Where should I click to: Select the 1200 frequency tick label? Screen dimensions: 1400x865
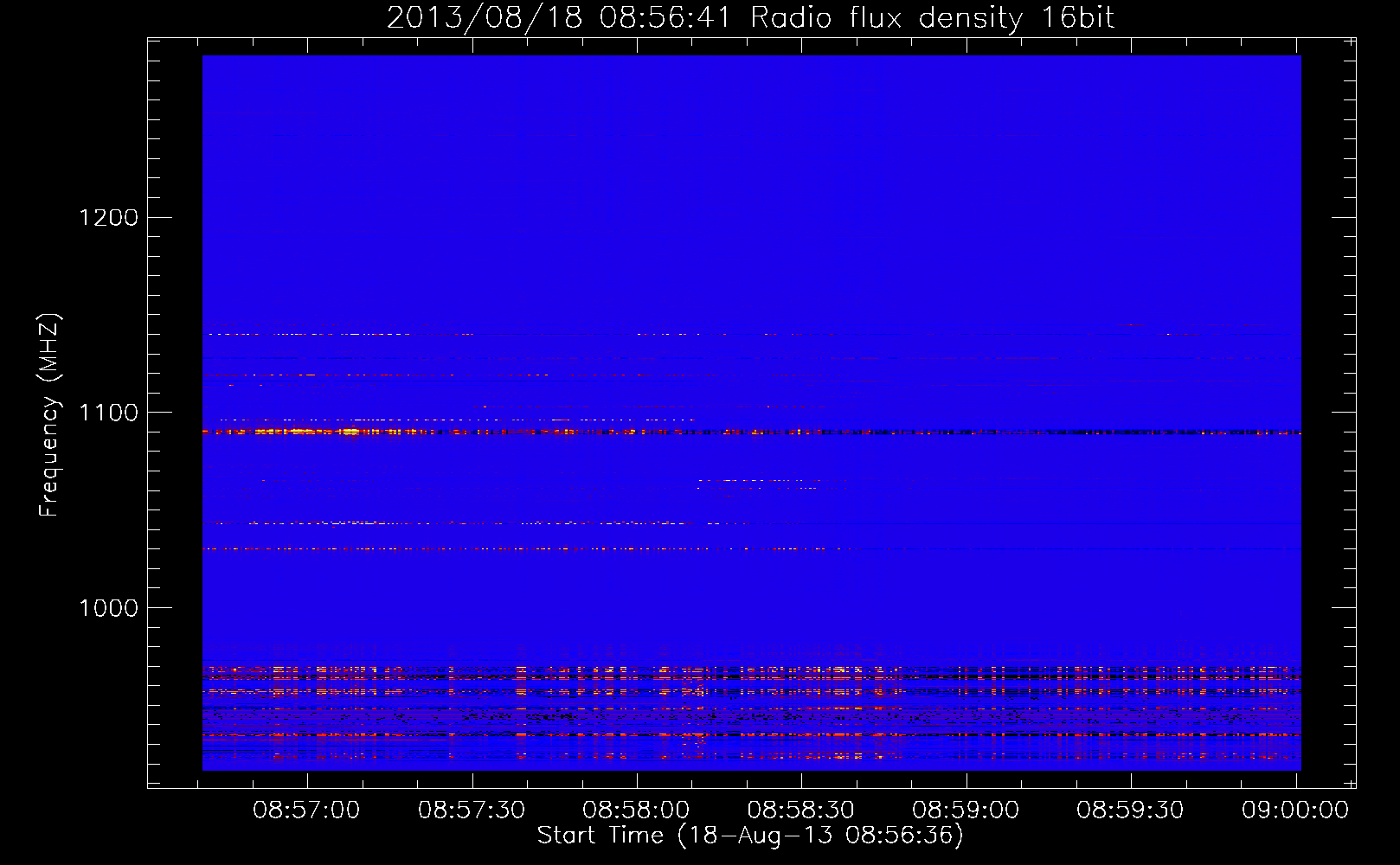(x=109, y=217)
